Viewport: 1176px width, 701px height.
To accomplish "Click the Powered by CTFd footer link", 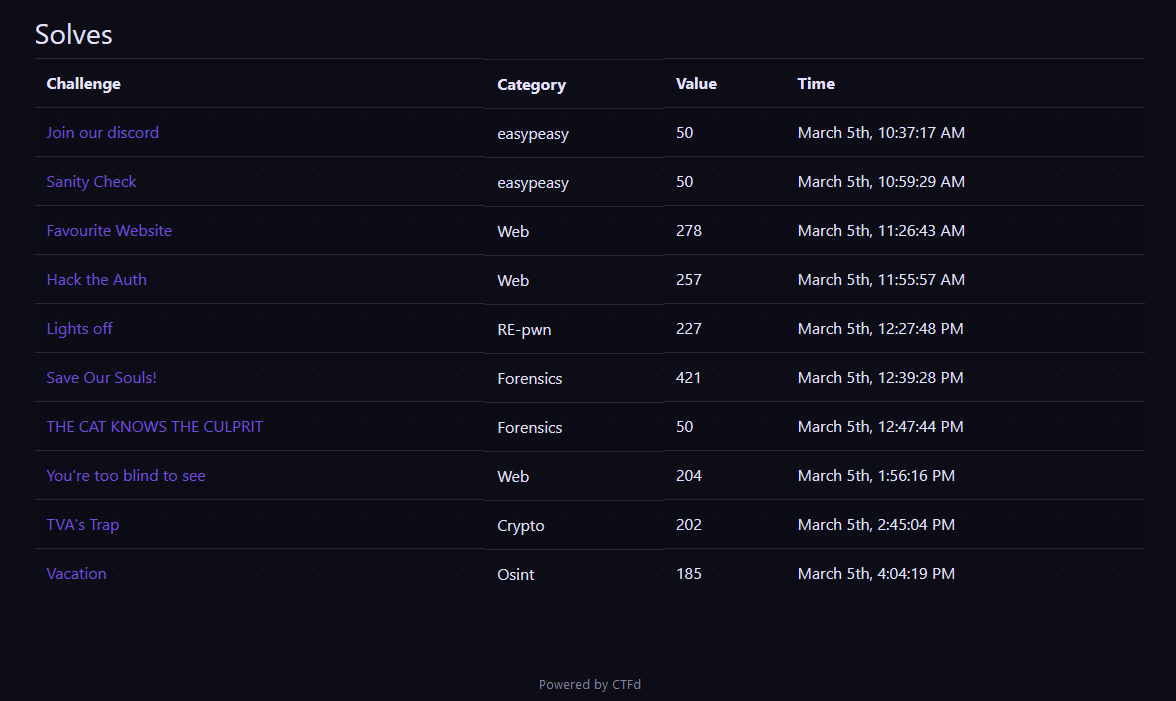I will (x=590, y=685).
